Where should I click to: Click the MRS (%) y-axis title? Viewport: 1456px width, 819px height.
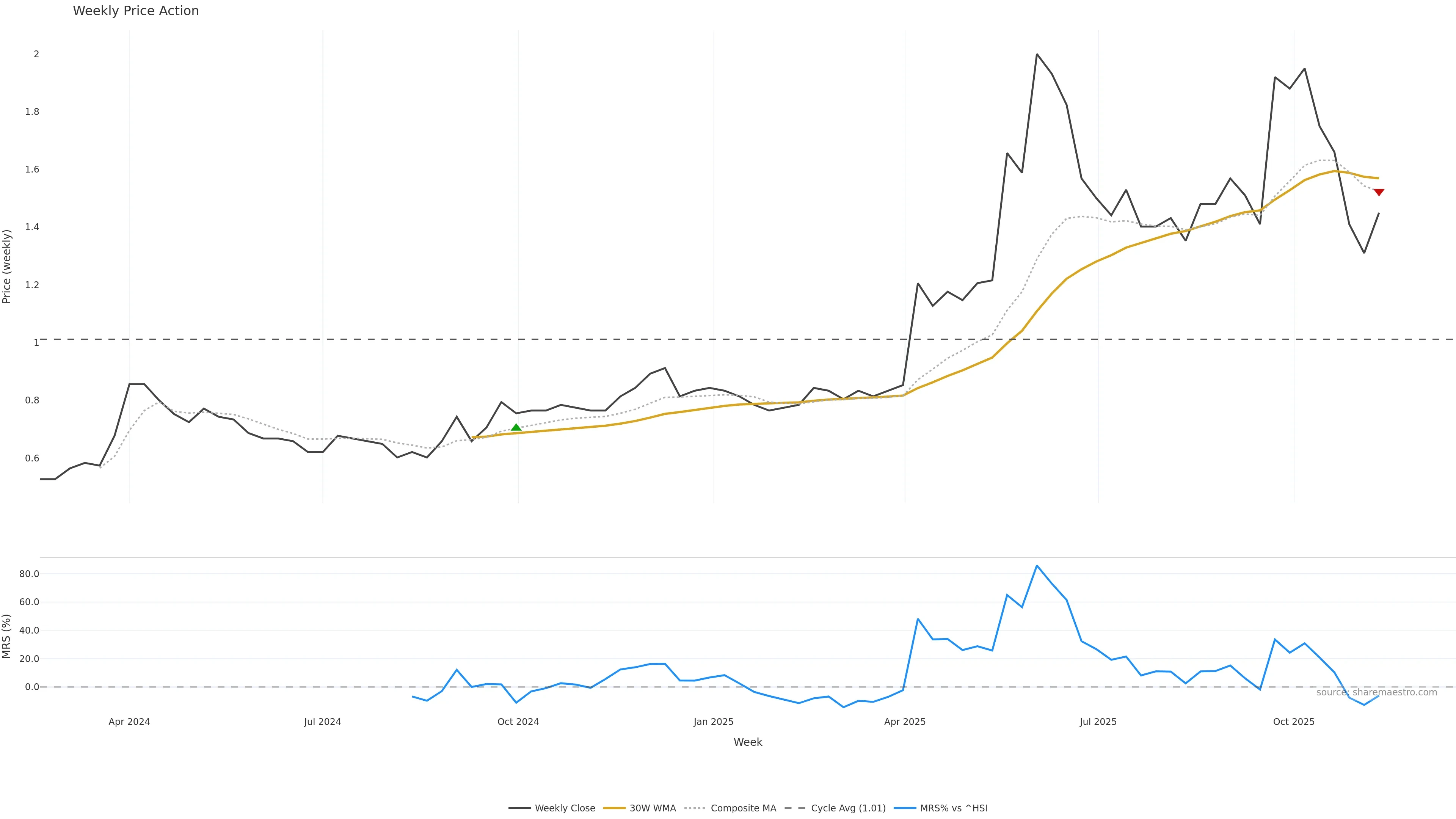[7, 636]
